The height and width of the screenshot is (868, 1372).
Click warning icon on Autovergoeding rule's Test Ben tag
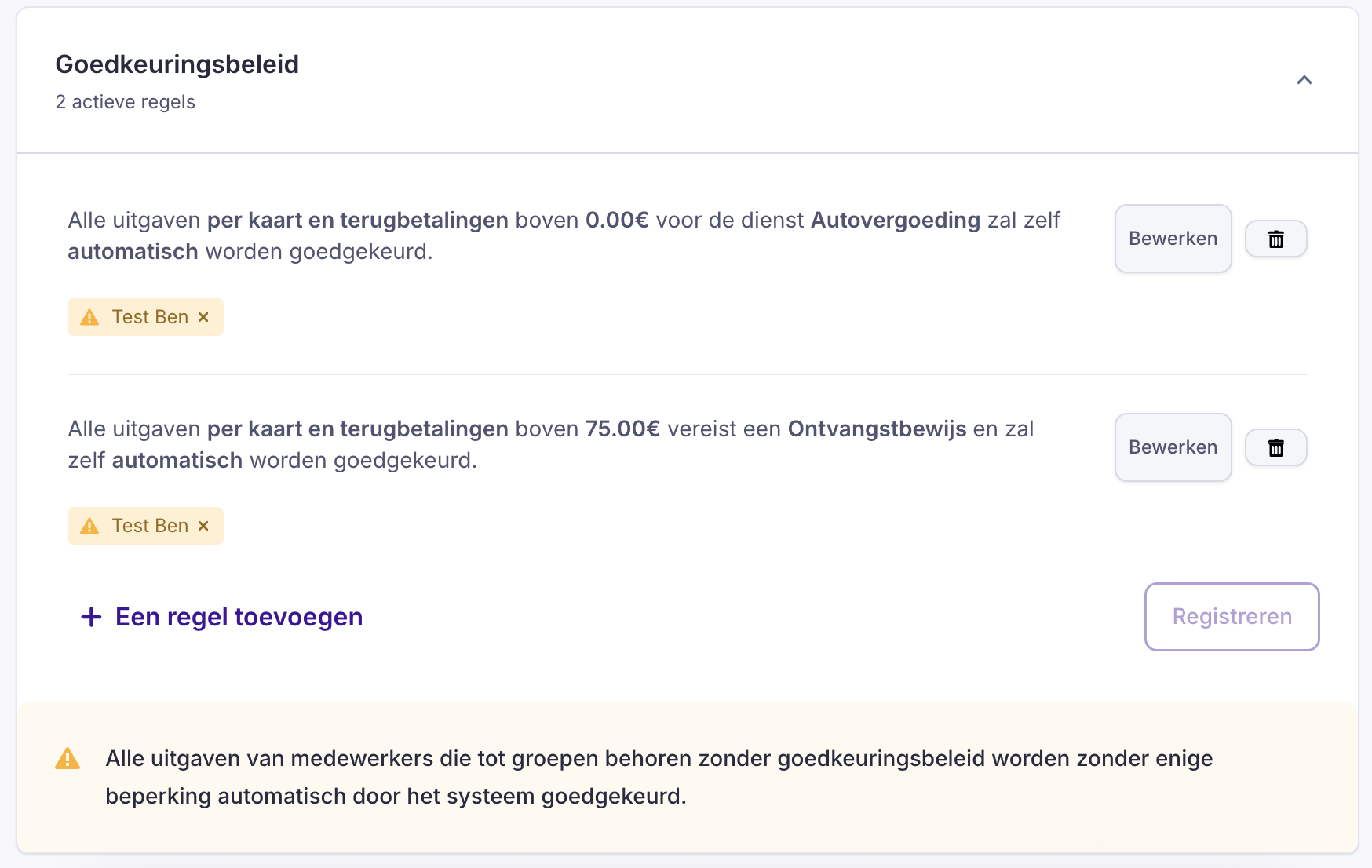pyautogui.click(x=90, y=317)
